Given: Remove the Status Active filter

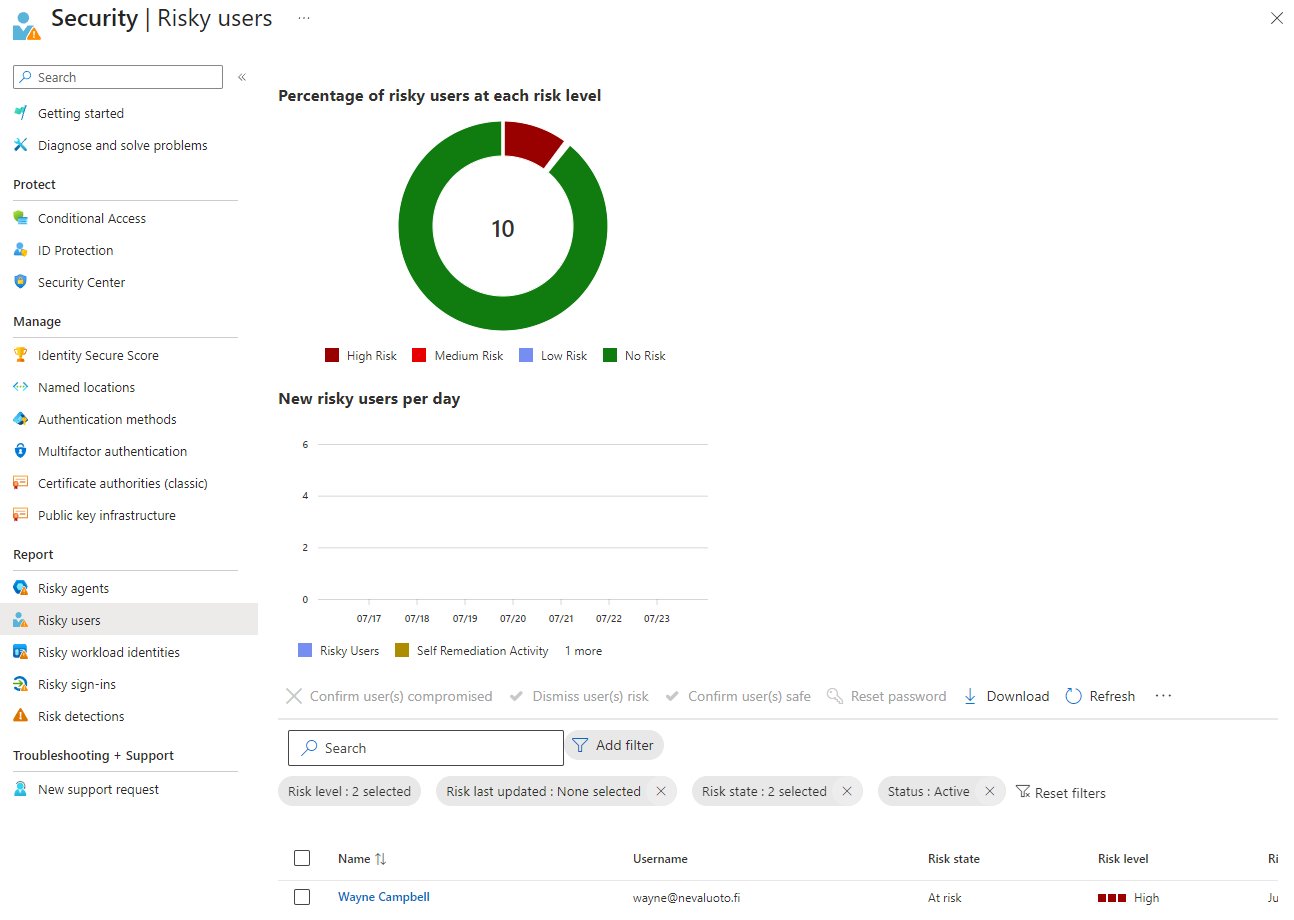Looking at the screenshot, I should tap(989, 791).
